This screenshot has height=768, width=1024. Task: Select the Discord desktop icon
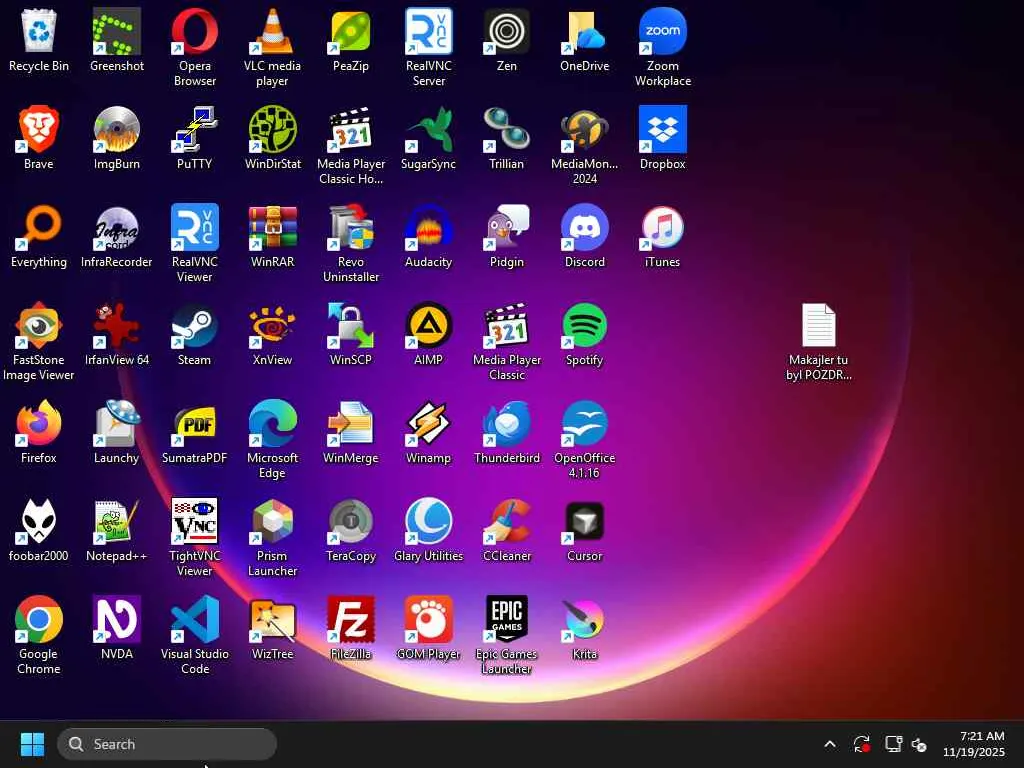pos(584,229)
